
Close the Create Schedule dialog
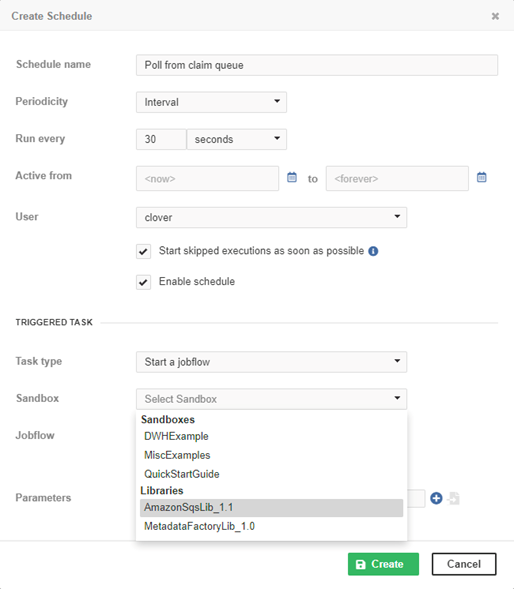point(495,16)
